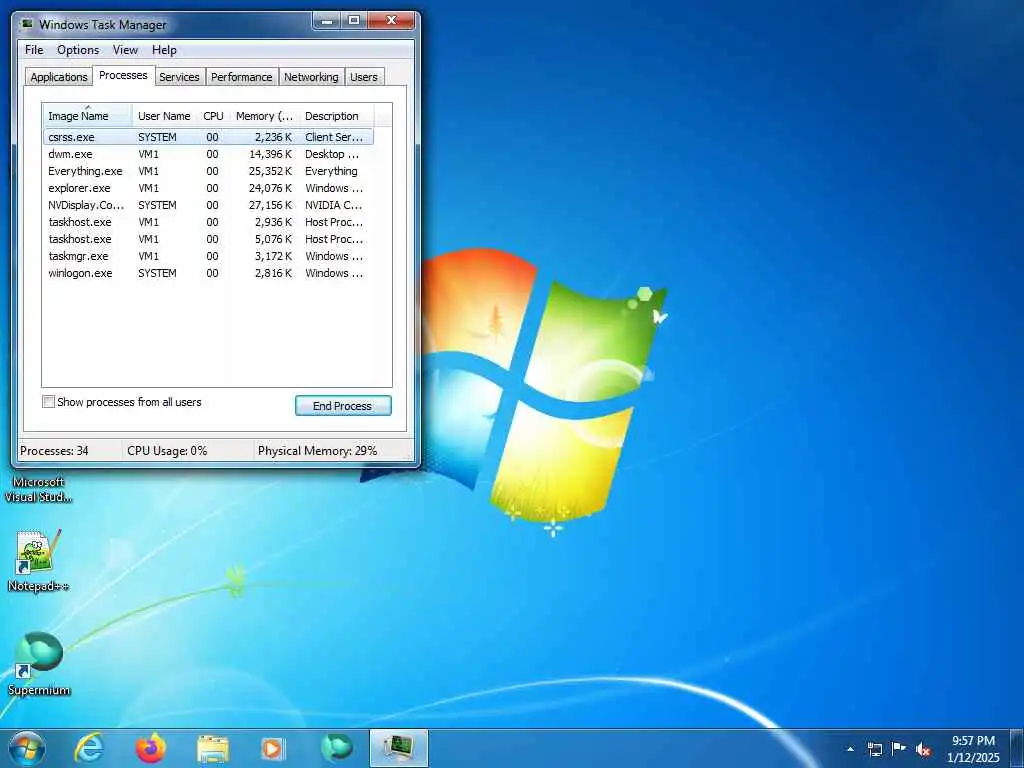Click the End Process button

click(x=343, y=406)
